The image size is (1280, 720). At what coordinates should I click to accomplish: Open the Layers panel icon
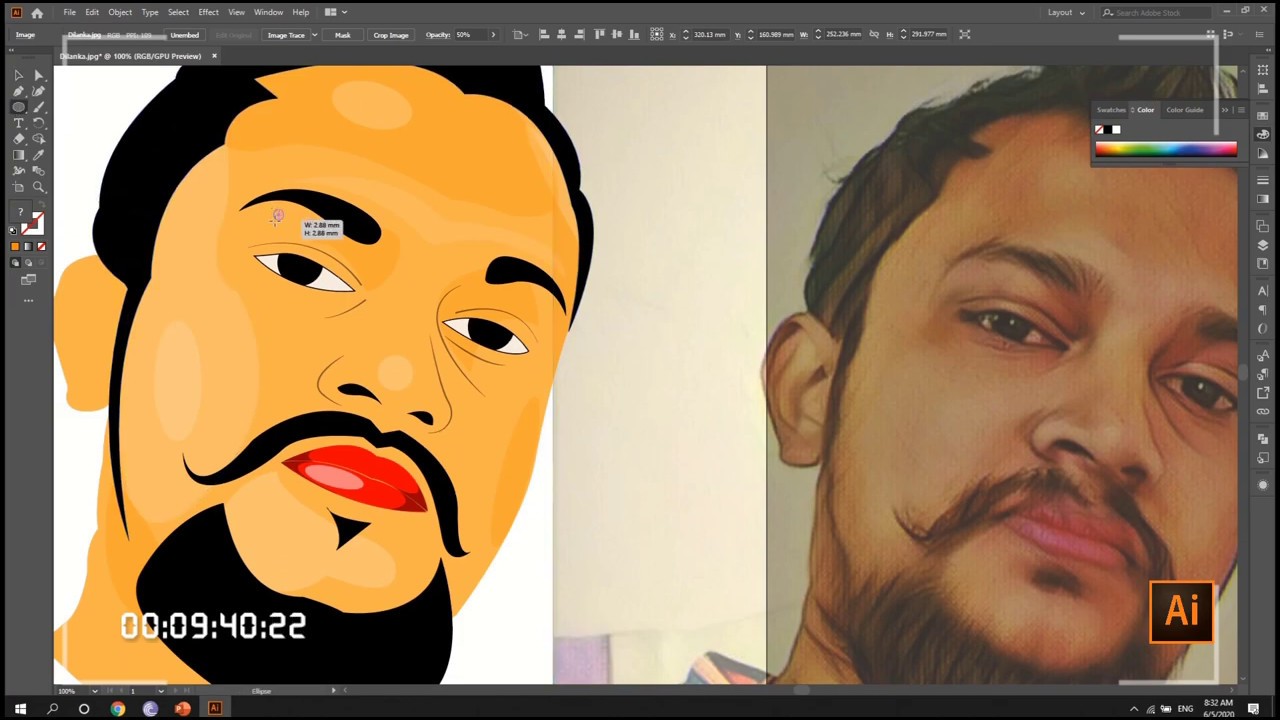tap(1263, 245)
